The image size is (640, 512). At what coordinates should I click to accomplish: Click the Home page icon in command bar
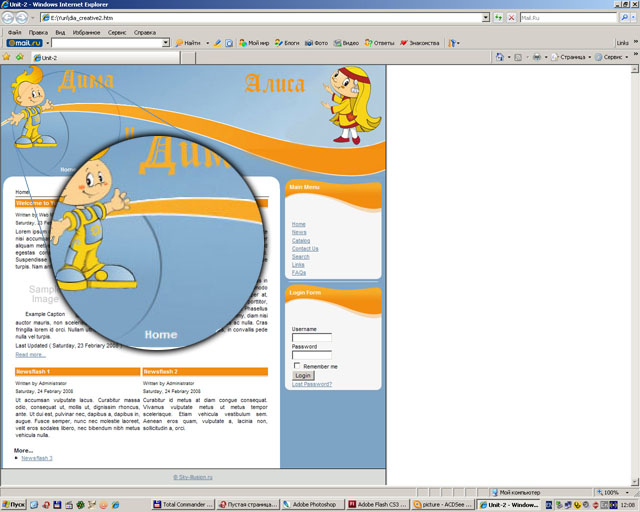(x=500, y=57)
